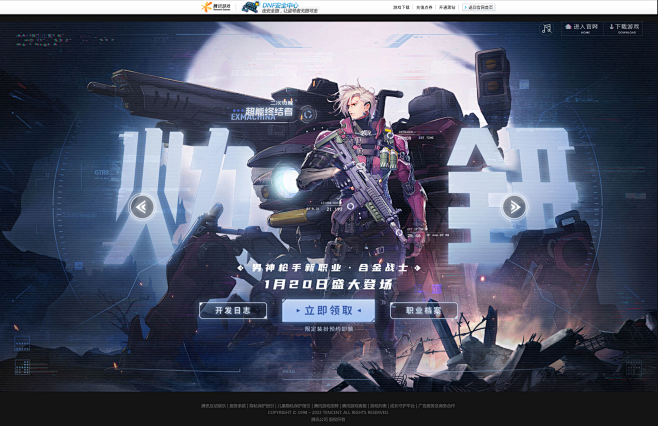Viewport: 658px width, 426px height.
Task: Click 返回官网首页 link at top
Action: point(479,7)
